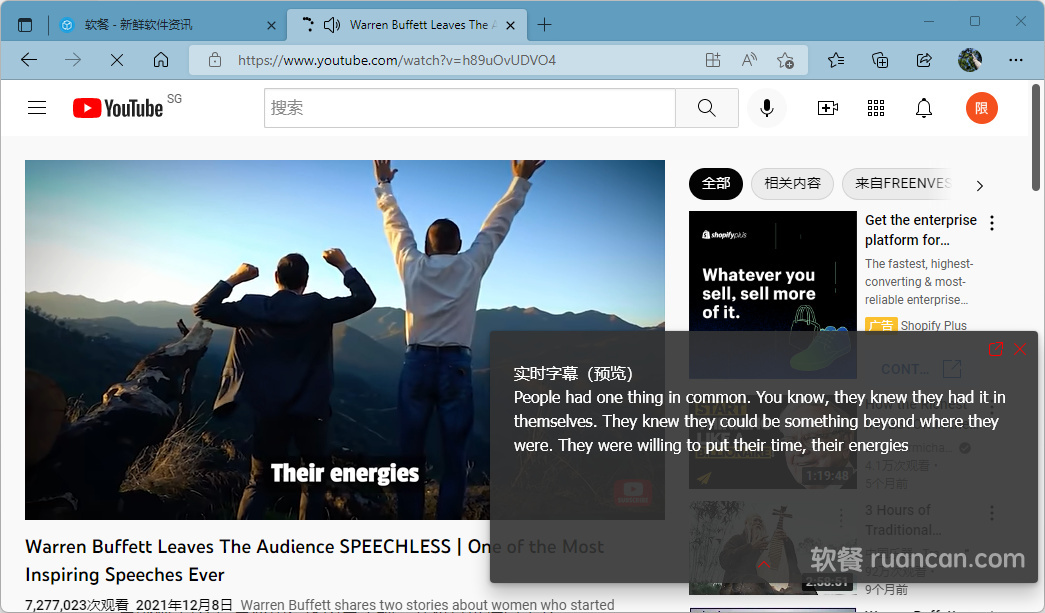Start voice search with microphone icon

(x=767, y=108)
